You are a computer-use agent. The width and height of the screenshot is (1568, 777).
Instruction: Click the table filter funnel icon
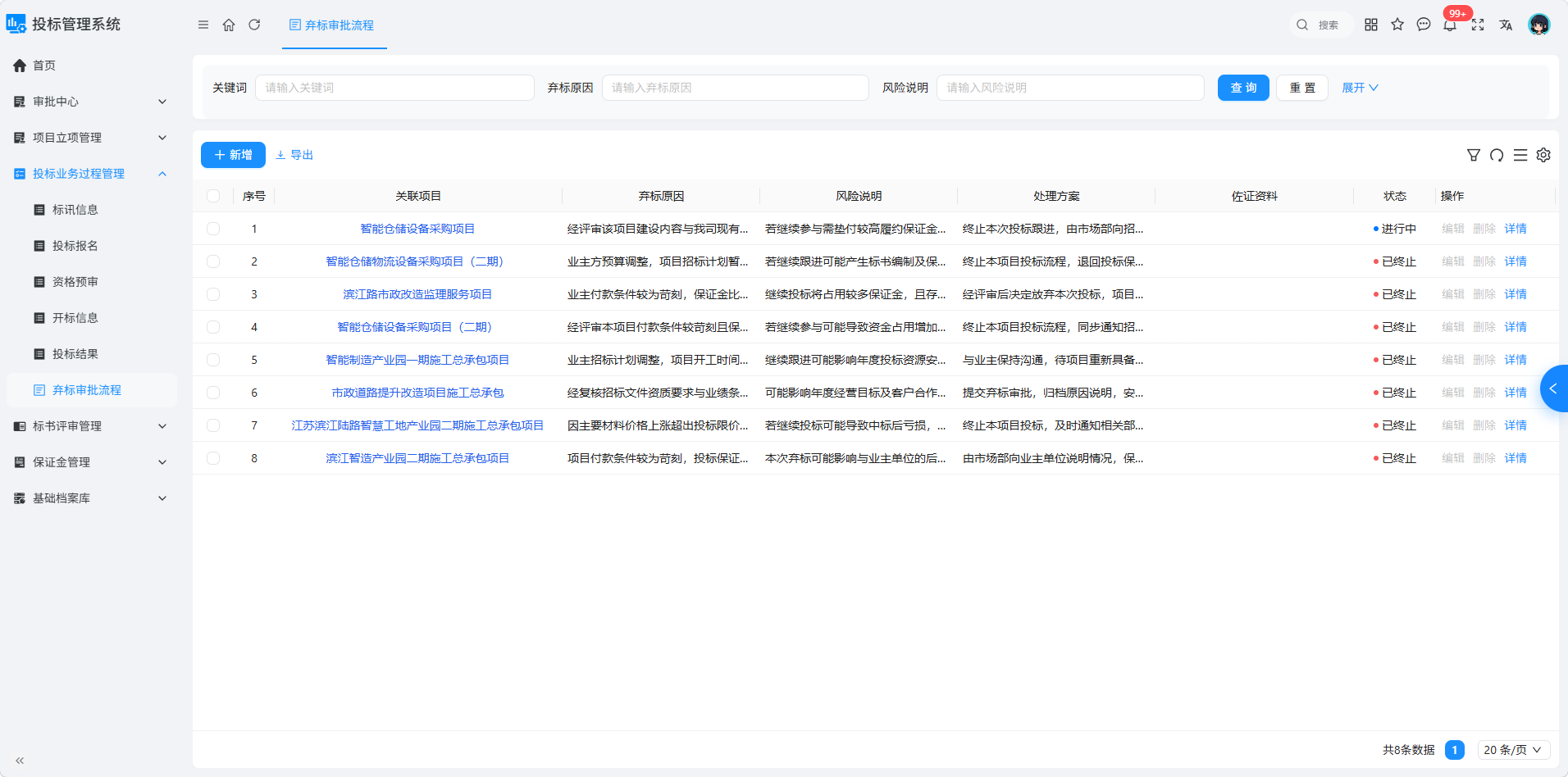(1474, 155)
